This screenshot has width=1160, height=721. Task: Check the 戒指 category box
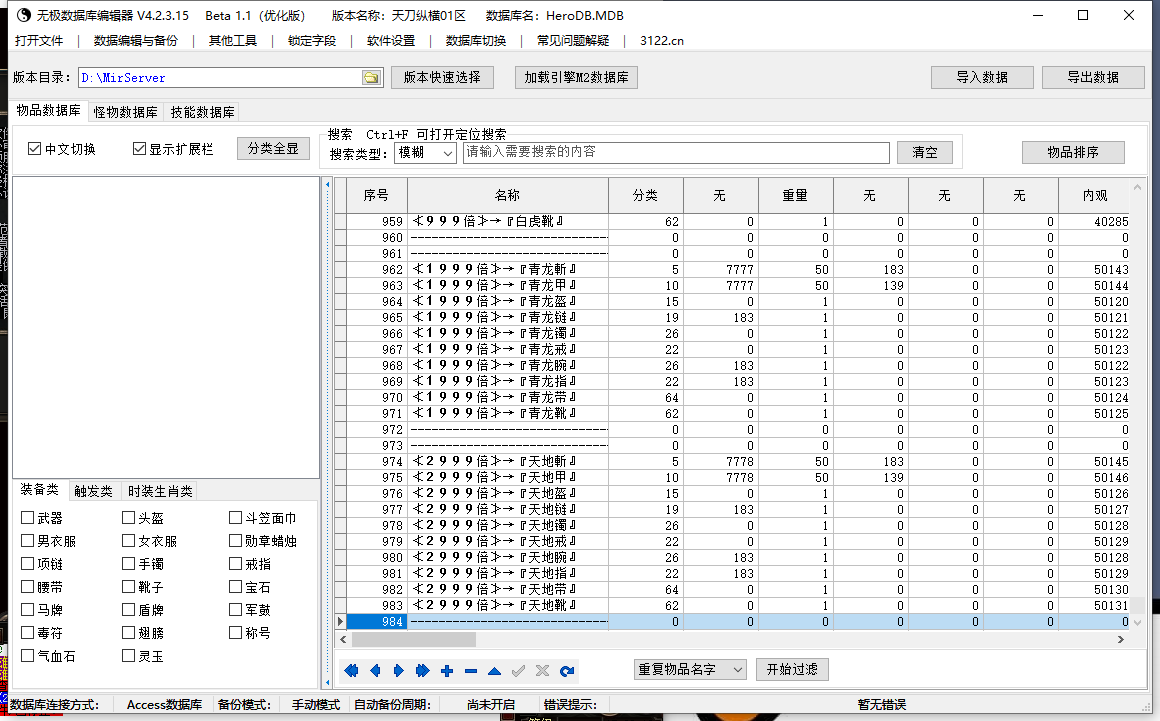(235, 563)
